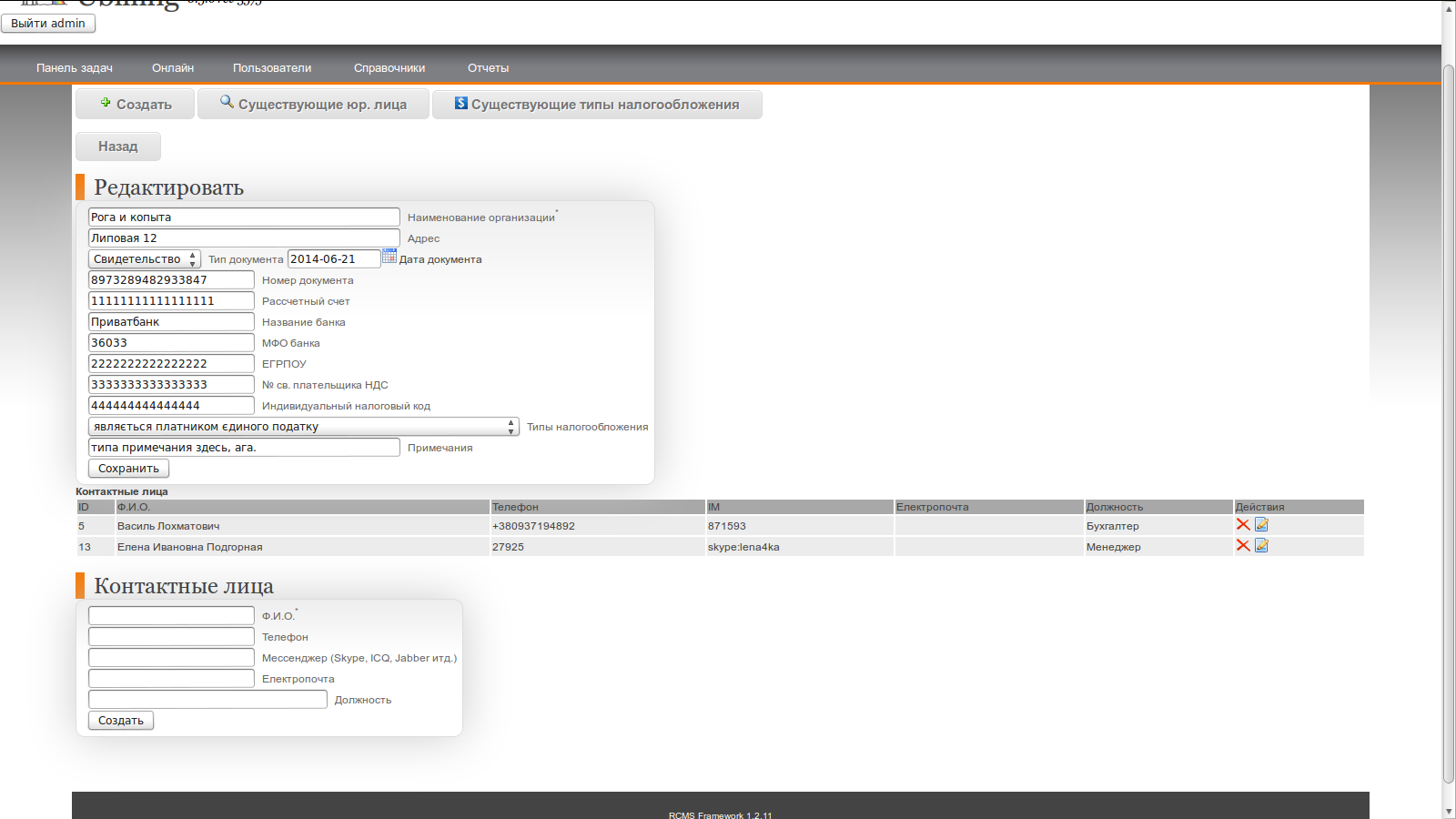Go to Отчеты in navigation bar
1456x819 pixels.
[488, 68]
